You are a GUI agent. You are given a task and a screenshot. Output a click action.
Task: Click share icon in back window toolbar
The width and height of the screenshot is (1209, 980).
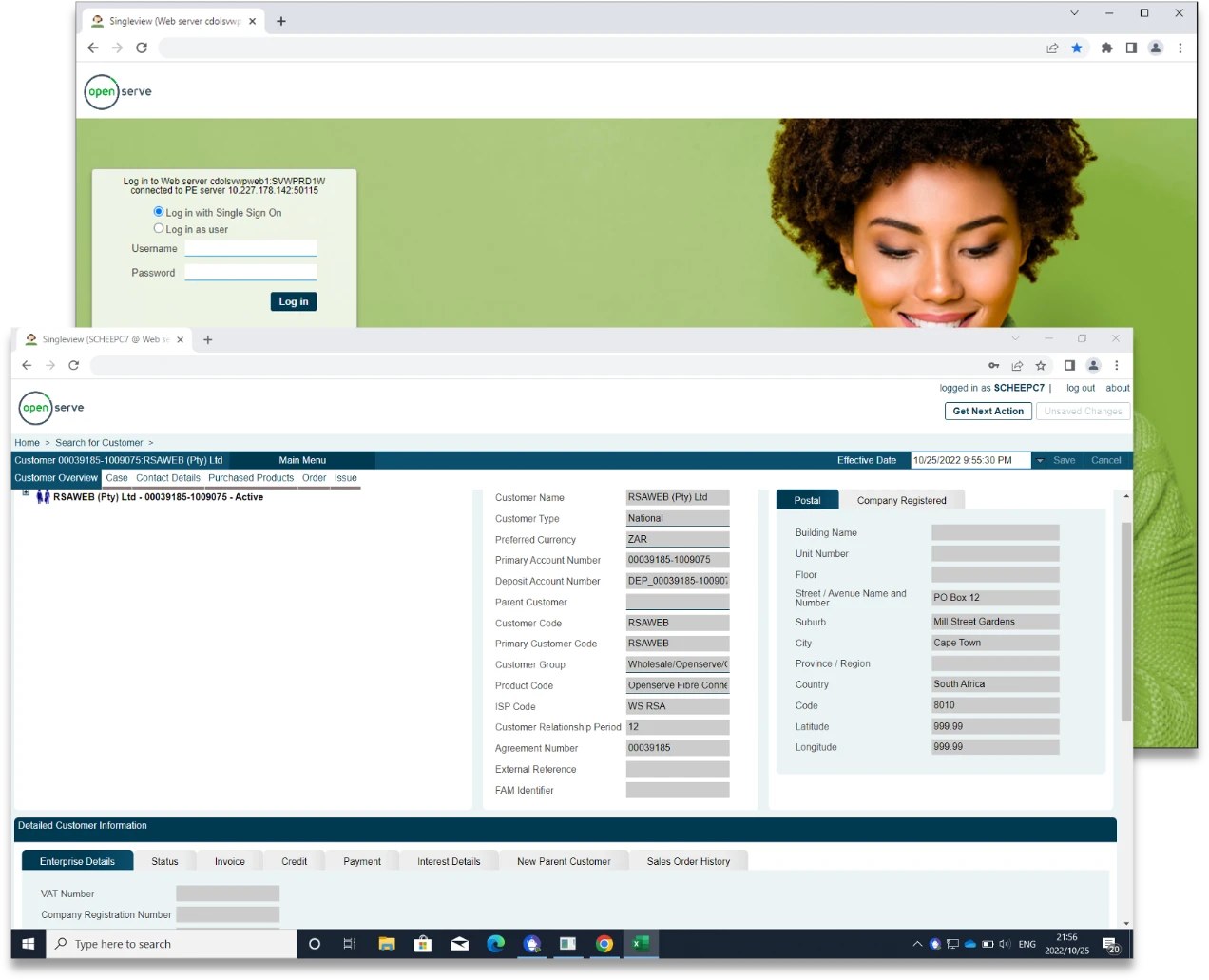pos(1052,48)
